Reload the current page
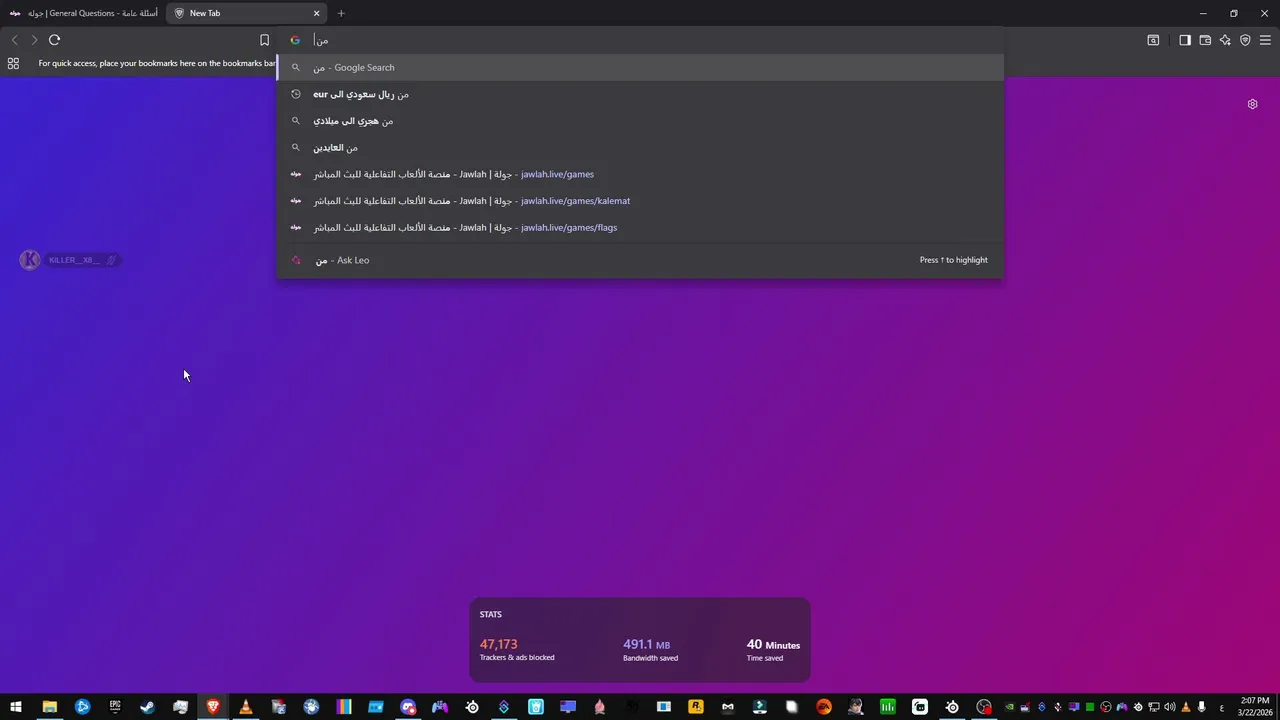The height and width of the screenshot is (720, 1280). pos(54,40)
